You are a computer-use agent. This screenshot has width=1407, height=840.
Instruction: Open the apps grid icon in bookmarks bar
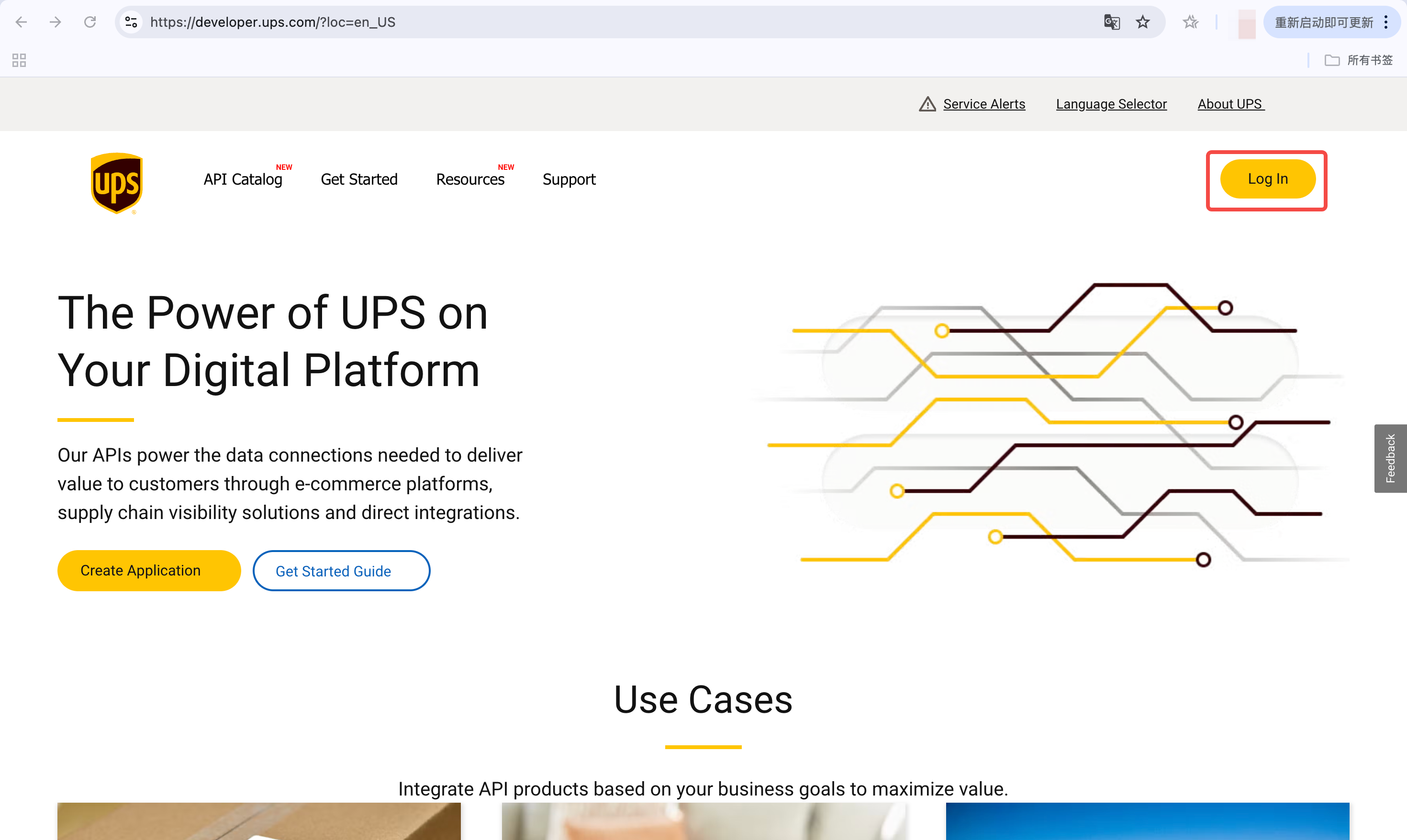(19, 60)
